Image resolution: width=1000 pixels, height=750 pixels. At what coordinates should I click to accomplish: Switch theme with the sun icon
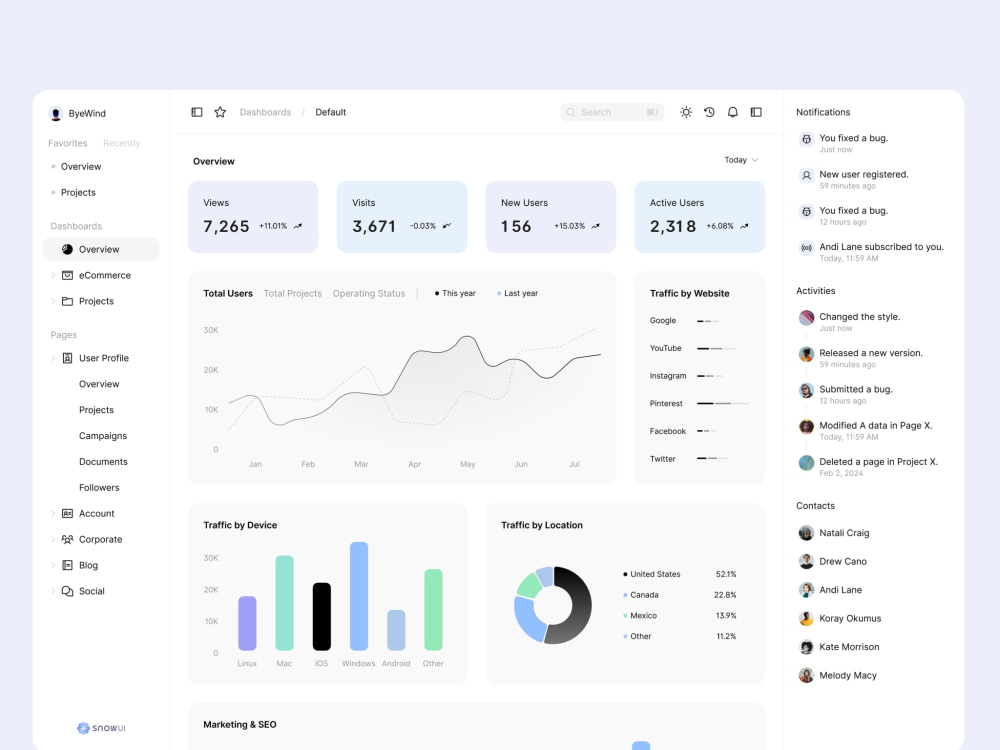(686, 112)
